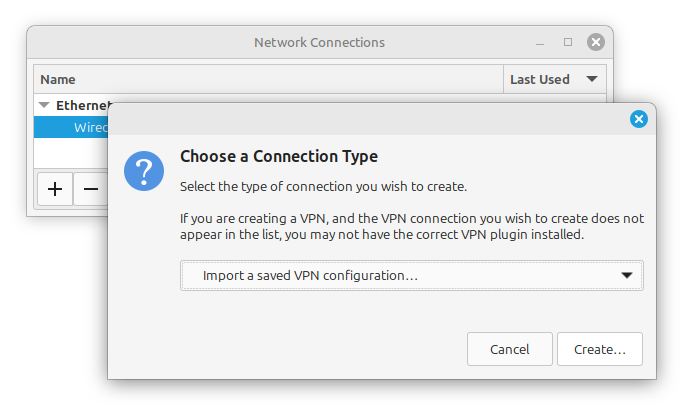Click the minus icon to remove connection
This screenshot has height=420, width=686.
(91, 189)
